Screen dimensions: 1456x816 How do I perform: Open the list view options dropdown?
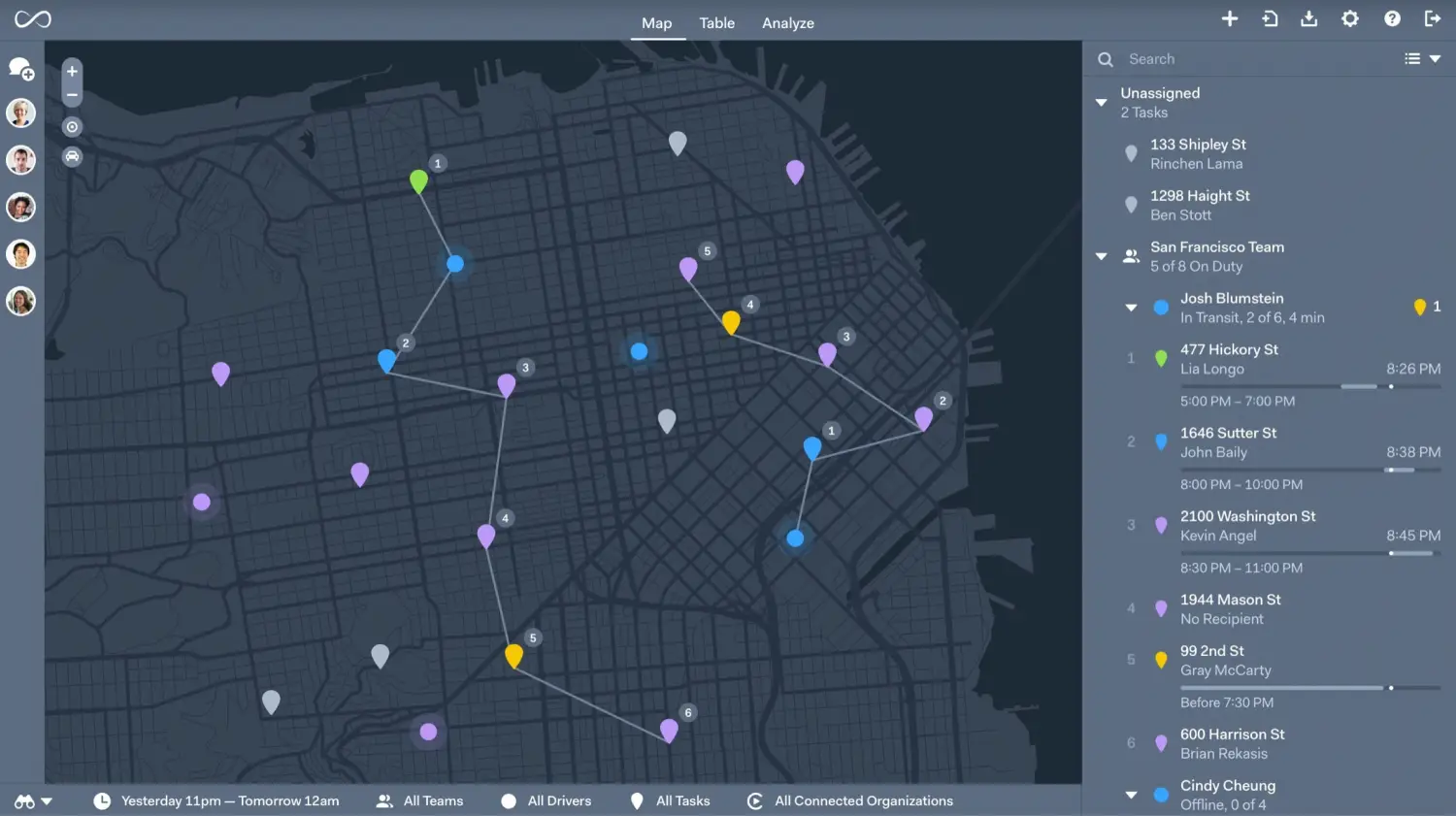click(1422, 59)
